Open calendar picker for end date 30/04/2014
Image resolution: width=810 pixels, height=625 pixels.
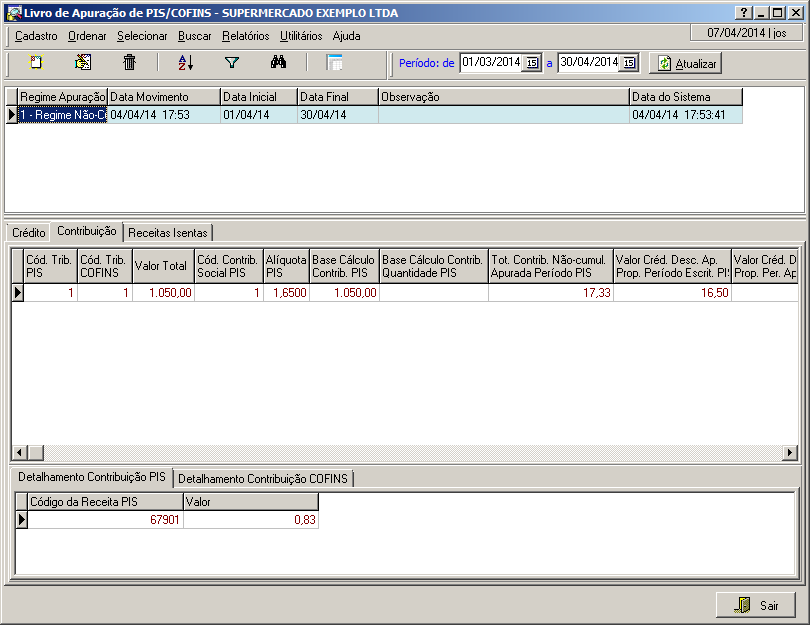(x=630, y=63)
